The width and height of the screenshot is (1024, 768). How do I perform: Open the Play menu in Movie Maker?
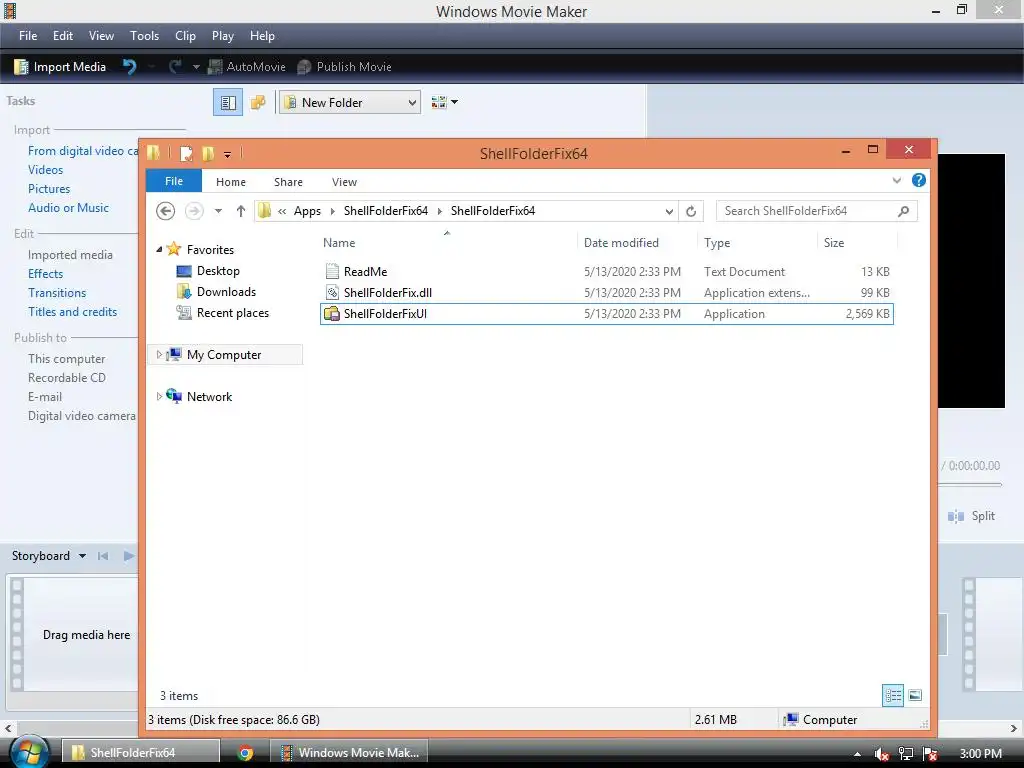coord(223,36)
